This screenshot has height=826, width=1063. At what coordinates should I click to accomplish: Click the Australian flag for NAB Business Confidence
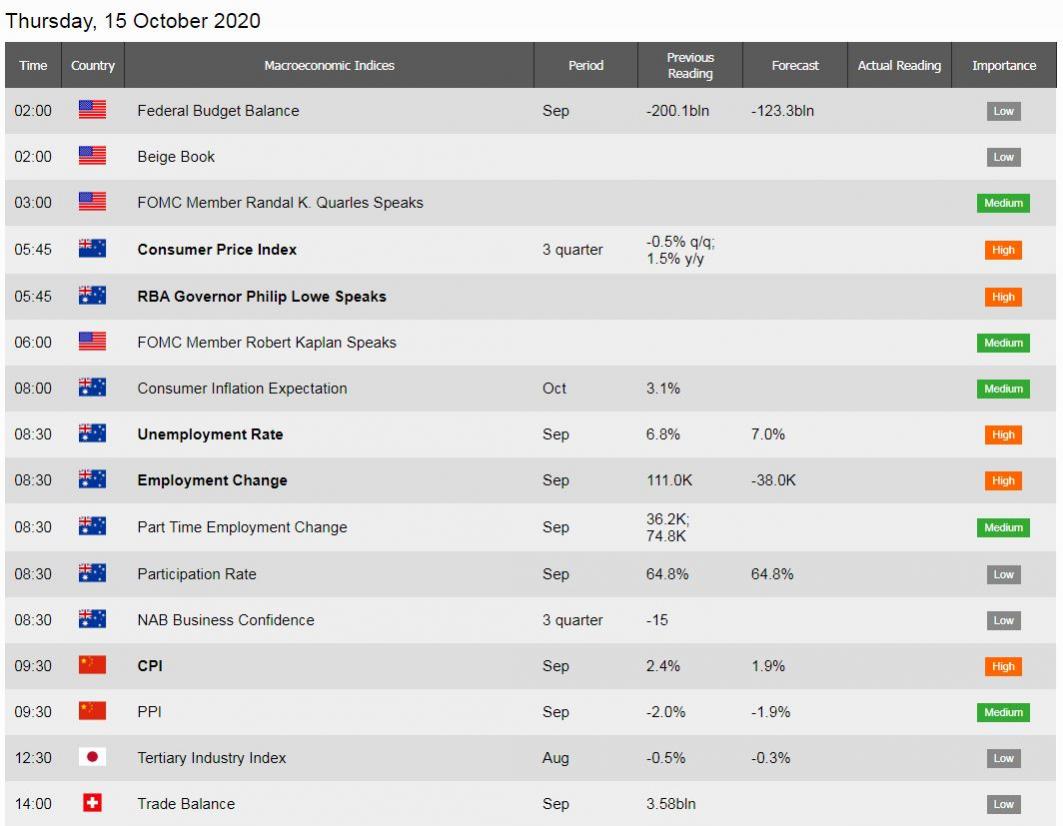[x=92, y=619]
